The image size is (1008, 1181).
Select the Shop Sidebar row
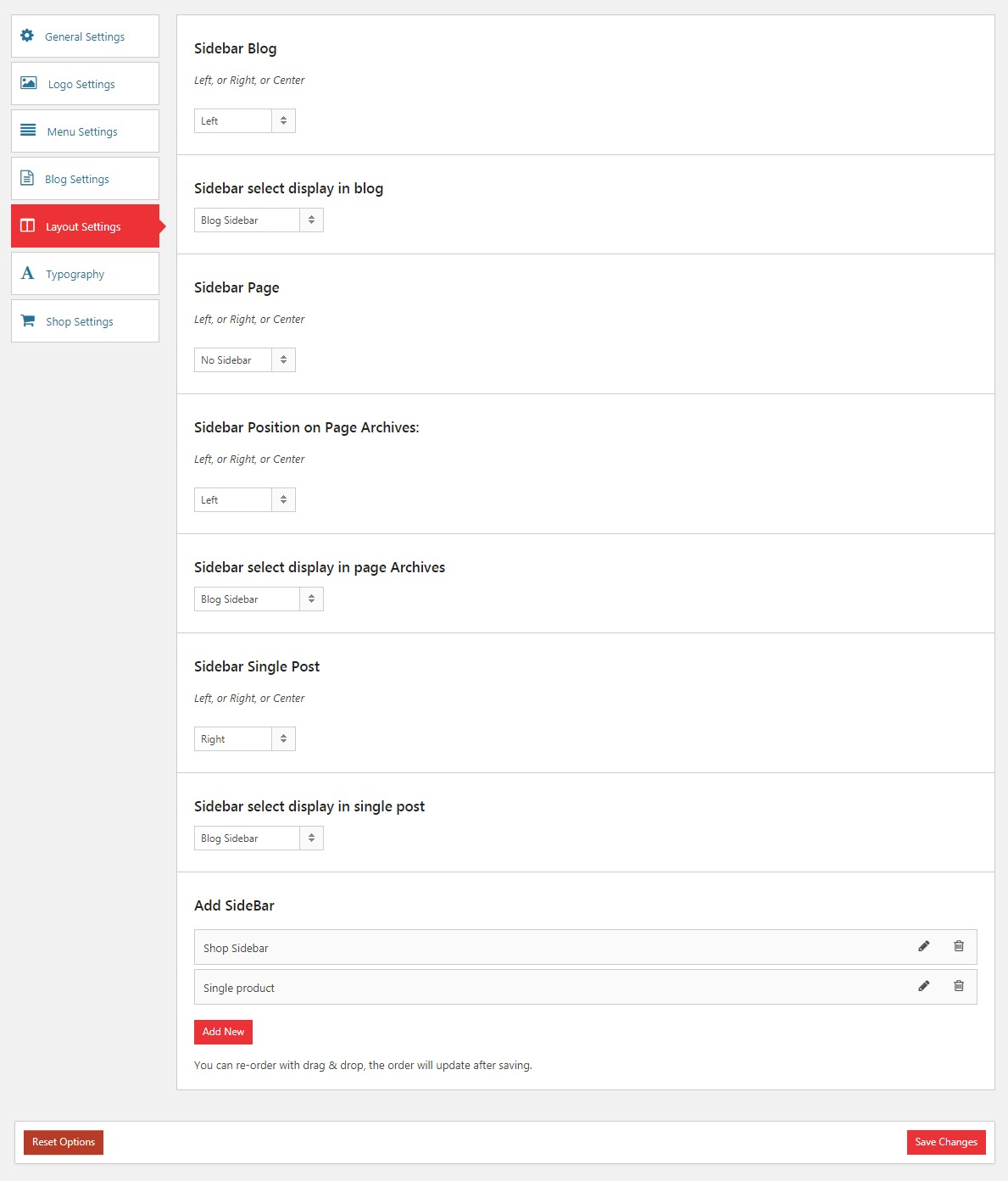585,947
